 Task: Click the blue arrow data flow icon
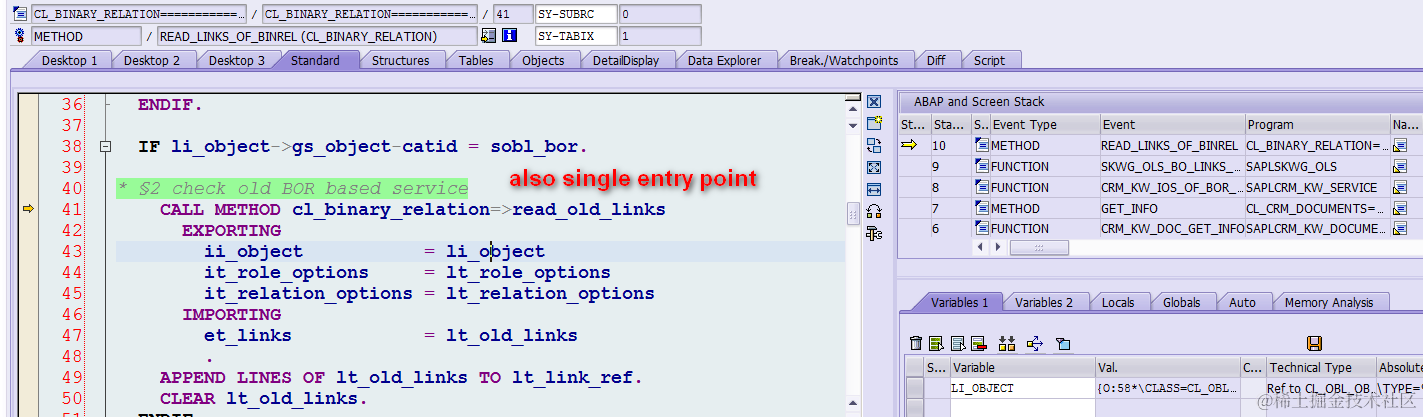[1035, 343]
